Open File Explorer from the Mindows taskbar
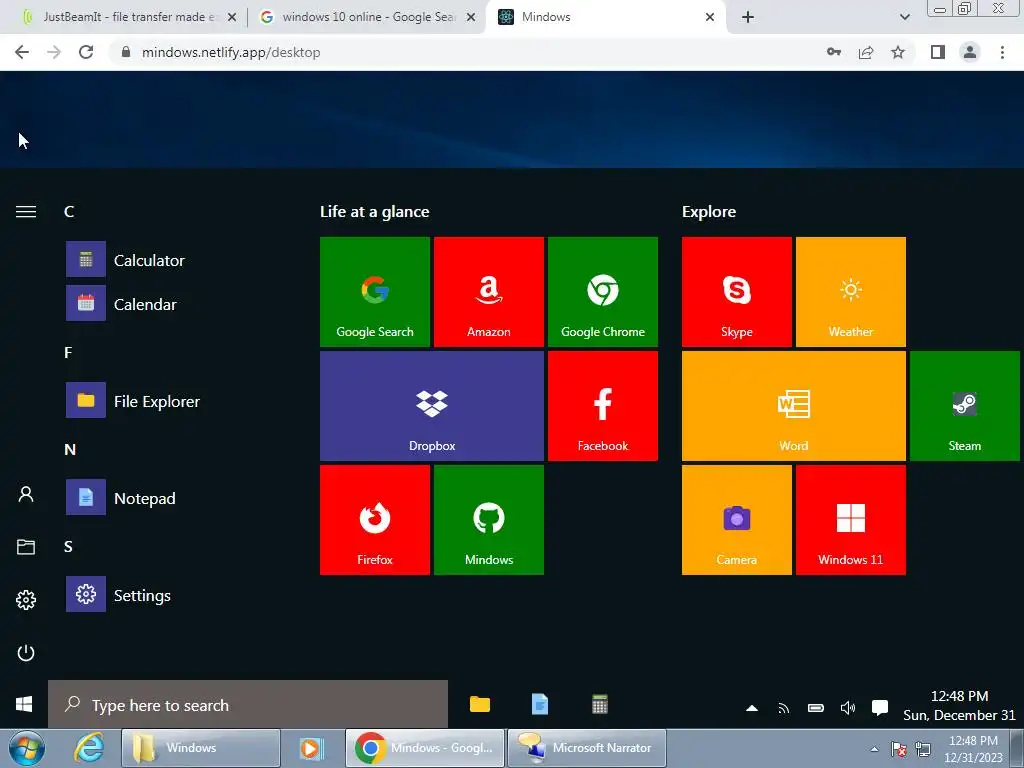Image resolution: width=1024 pixels, height=768 pixels. coord(480,705)
